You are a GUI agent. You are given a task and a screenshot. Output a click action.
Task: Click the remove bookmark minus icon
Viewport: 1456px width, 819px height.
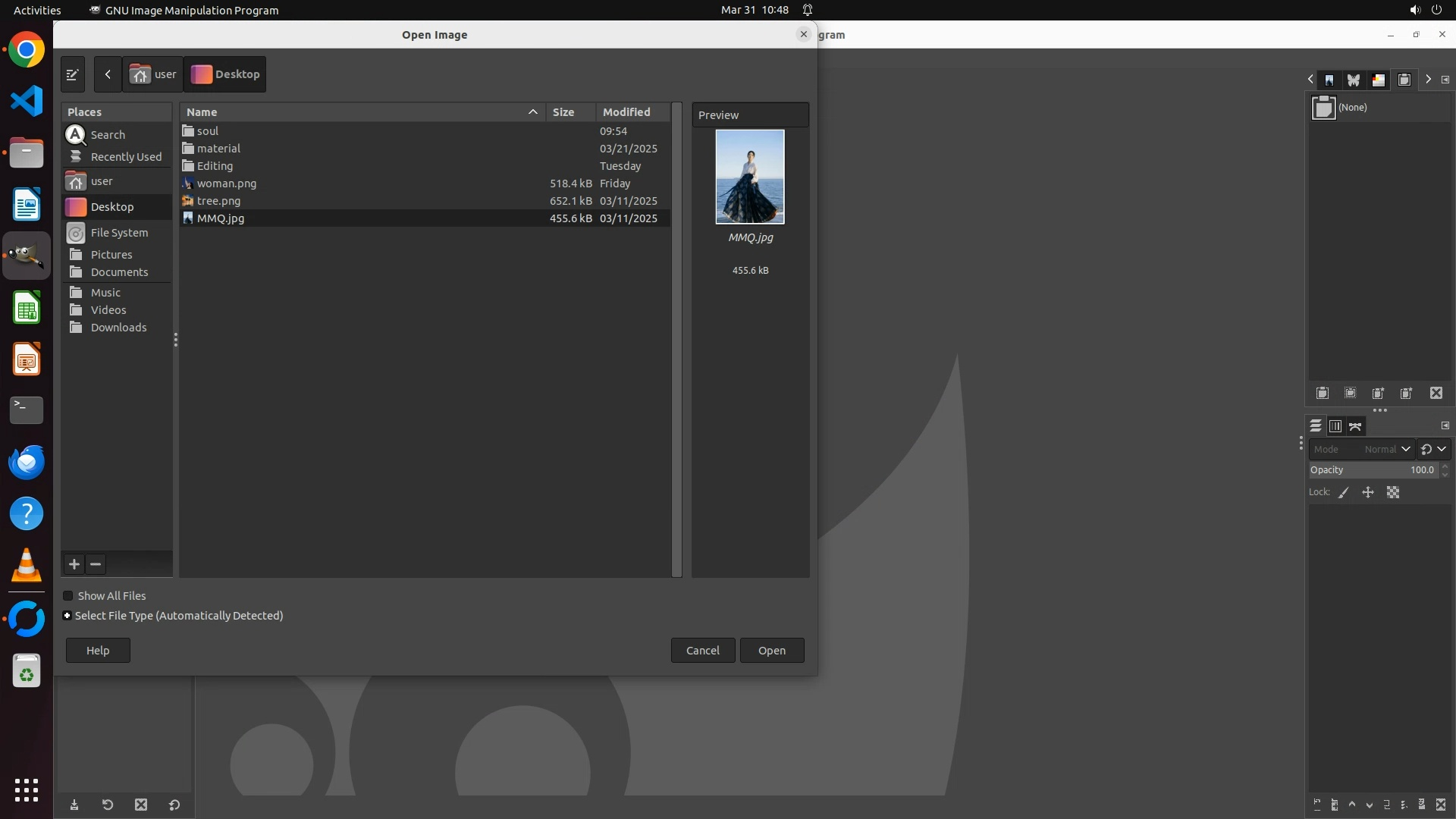96,564
